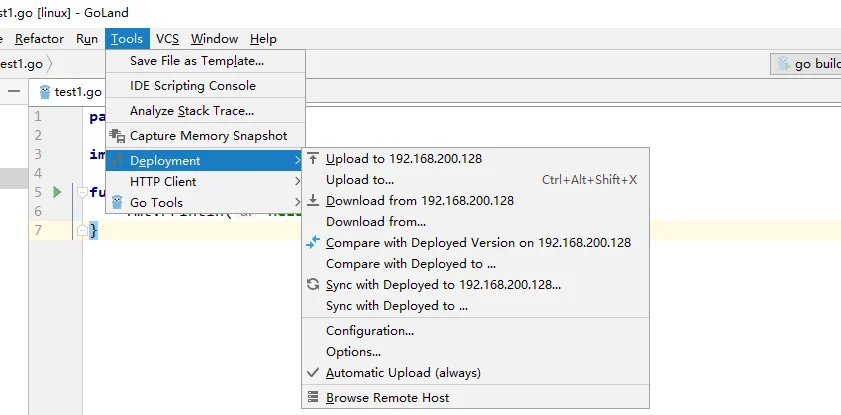Image resolution: width=841 pixels, height=415 pixels.
Task: Open IDE Scripting Console
Action: tap(205, 86)
